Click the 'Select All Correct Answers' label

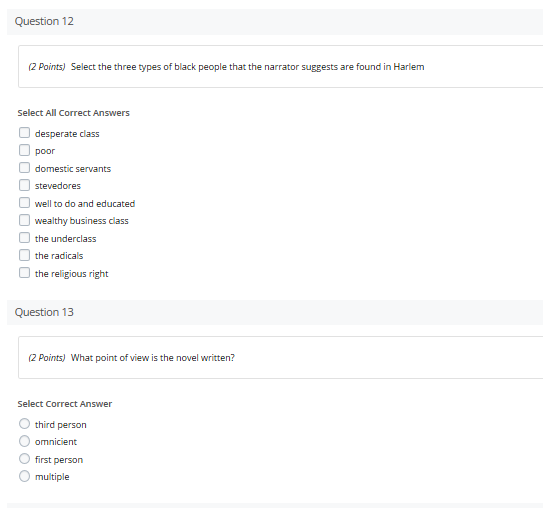(x=73, y=113)
